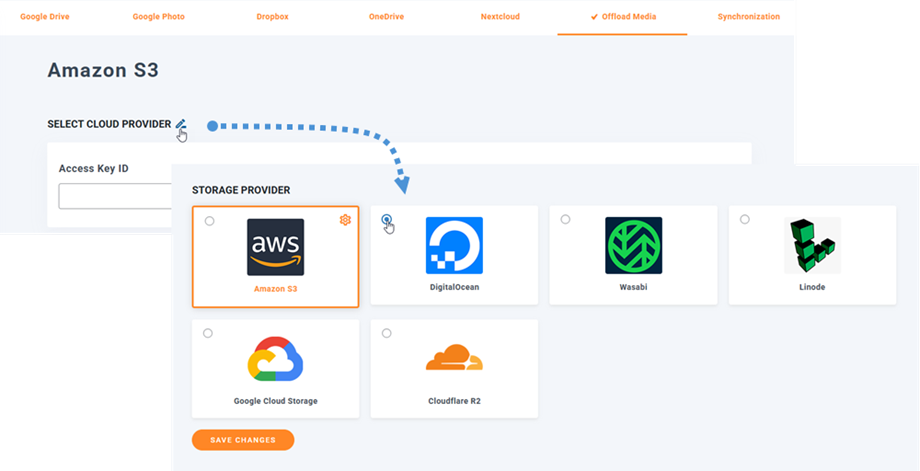
Task: Click the Google Cloud Storage label
Action: (275, 401)
